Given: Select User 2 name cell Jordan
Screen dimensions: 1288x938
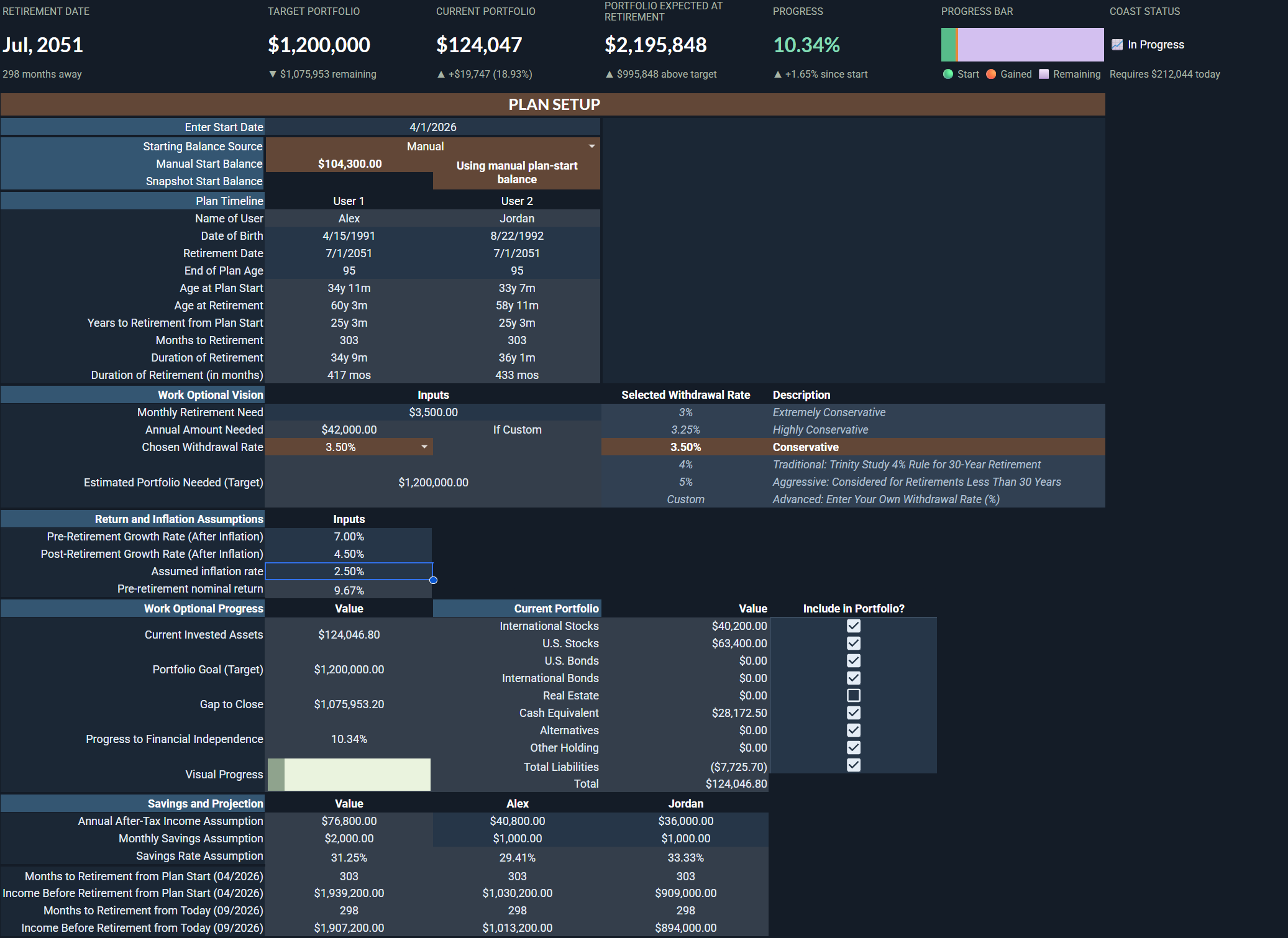Looking at the screenshot, I should pos(517,218).
